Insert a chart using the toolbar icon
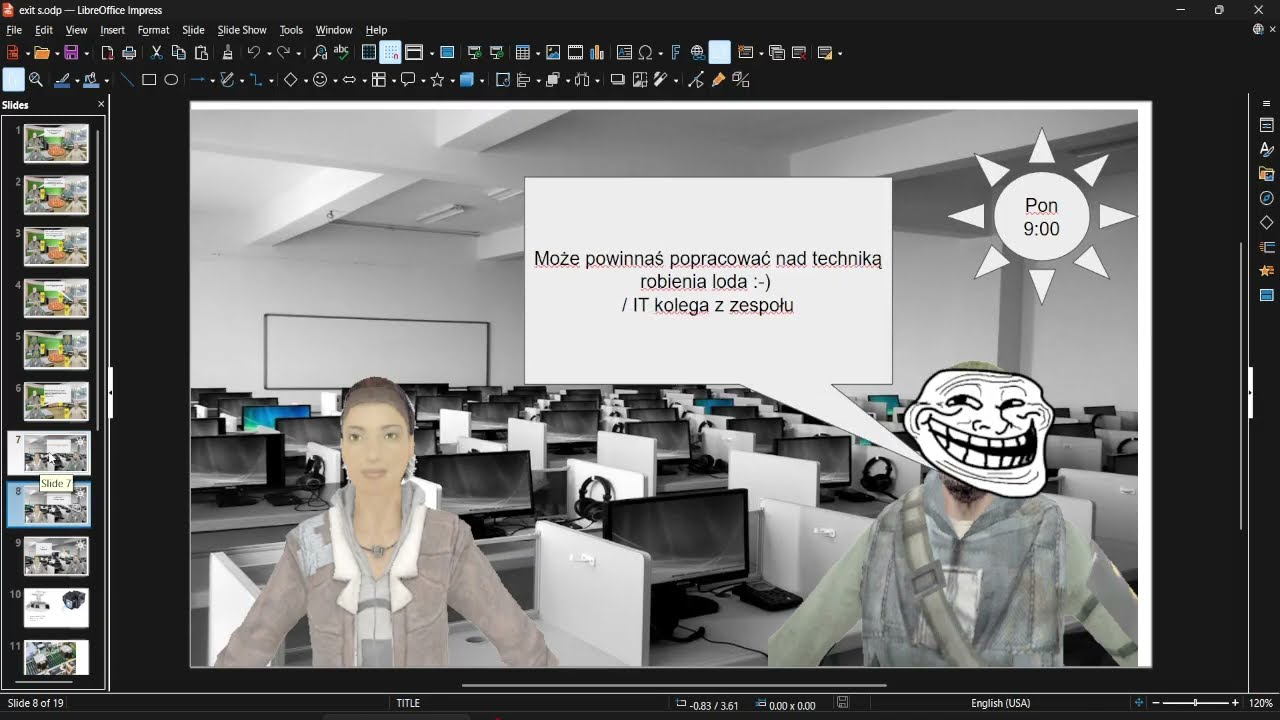The height and width of the screenshot is (720, 1280). pos(598,53)
